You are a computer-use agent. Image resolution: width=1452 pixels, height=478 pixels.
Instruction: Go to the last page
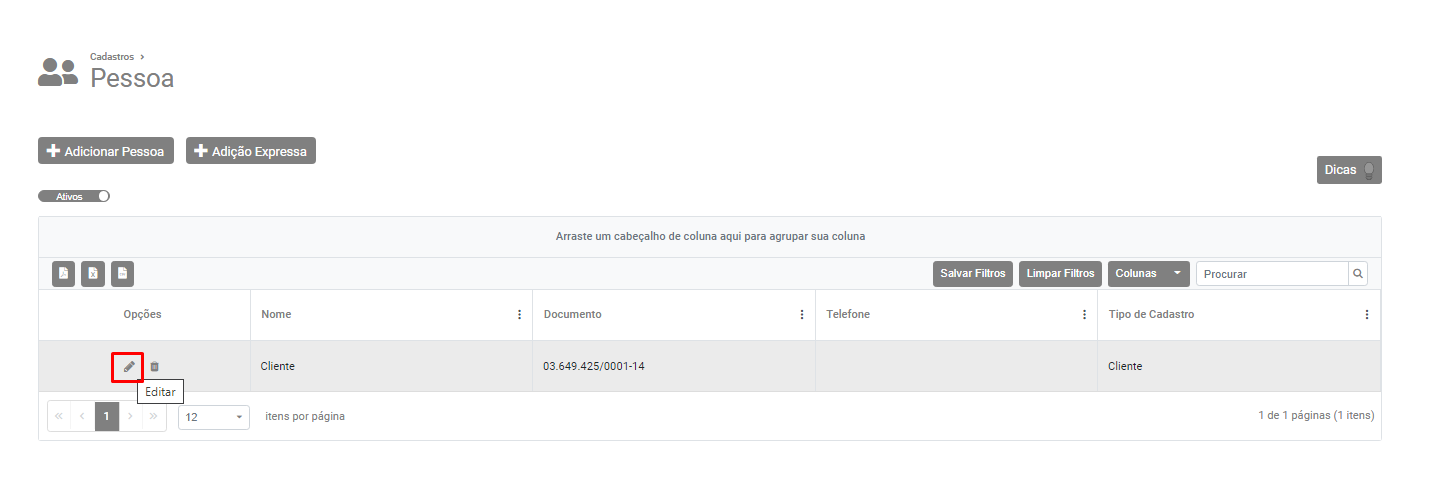point(154,416)
